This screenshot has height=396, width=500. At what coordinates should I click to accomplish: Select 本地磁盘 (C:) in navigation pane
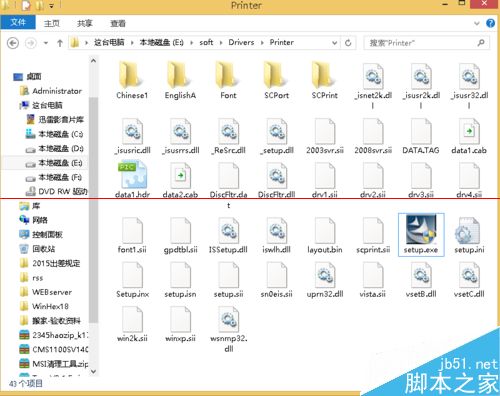54,134
